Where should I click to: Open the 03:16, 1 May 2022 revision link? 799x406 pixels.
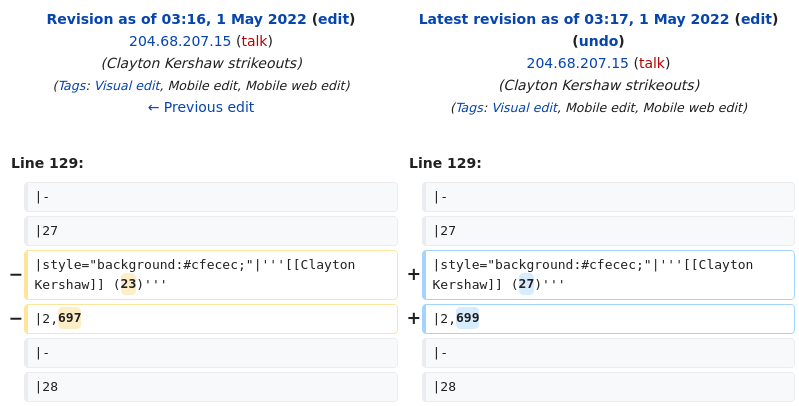(176, 19)
